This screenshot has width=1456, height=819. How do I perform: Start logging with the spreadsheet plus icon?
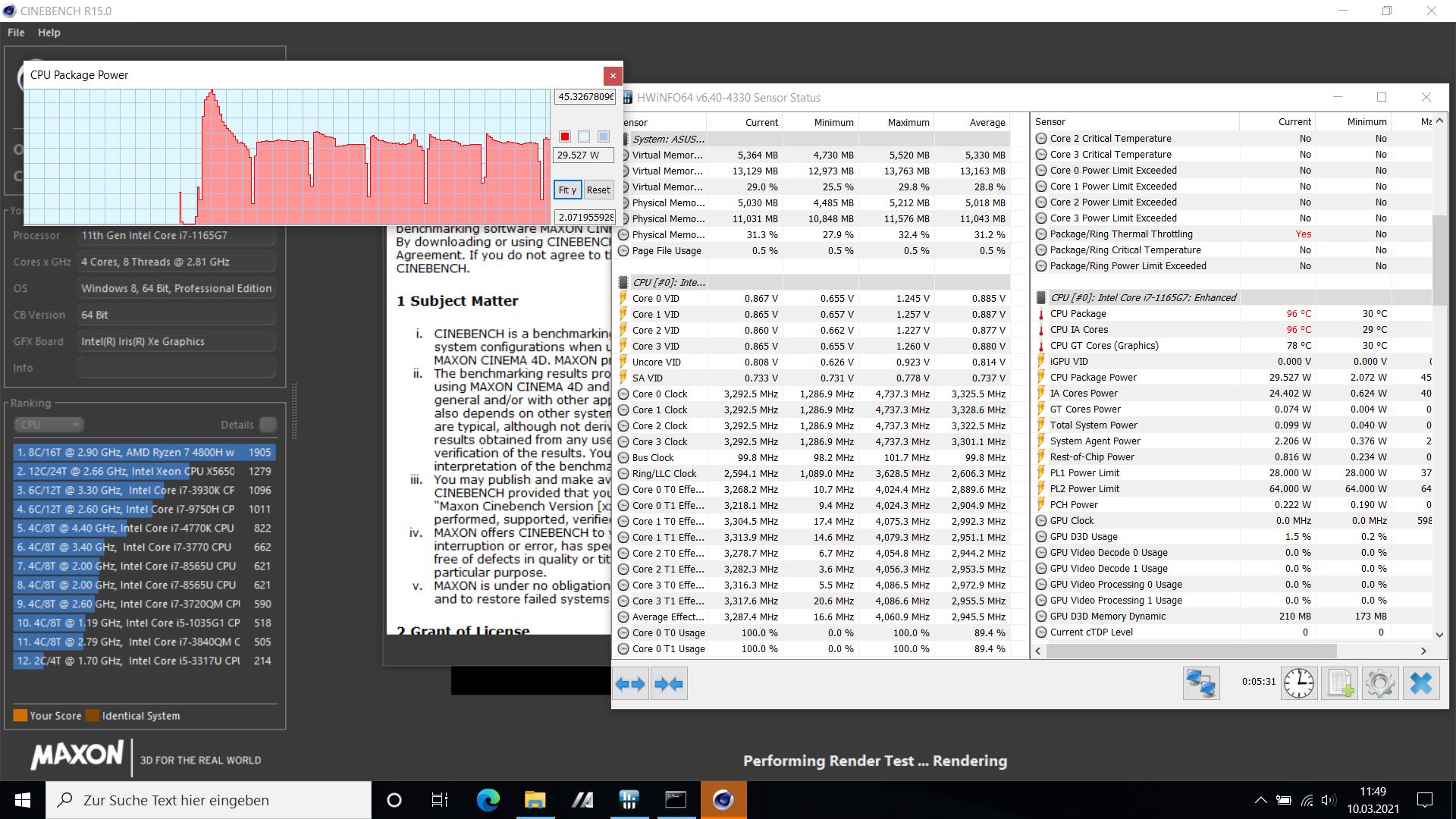click(1340, 683)
